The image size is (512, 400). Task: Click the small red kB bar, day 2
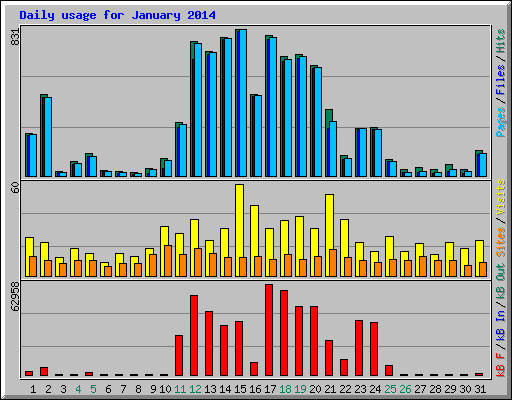point(44,372)
